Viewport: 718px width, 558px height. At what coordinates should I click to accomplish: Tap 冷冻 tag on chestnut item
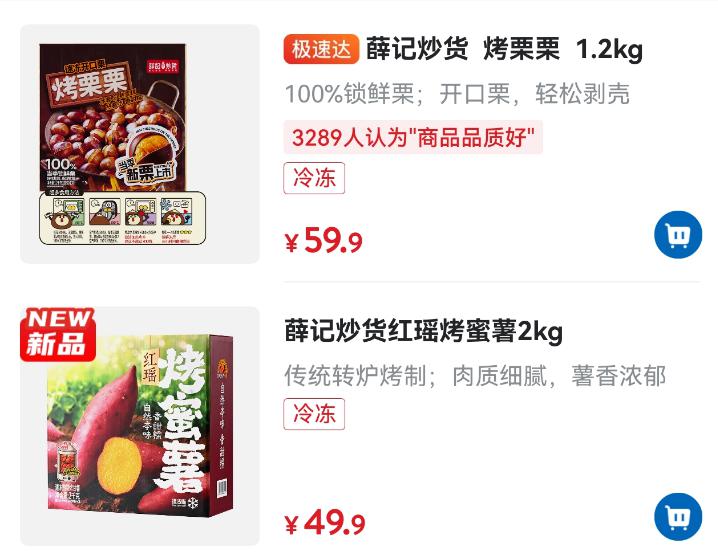[314, 178]
